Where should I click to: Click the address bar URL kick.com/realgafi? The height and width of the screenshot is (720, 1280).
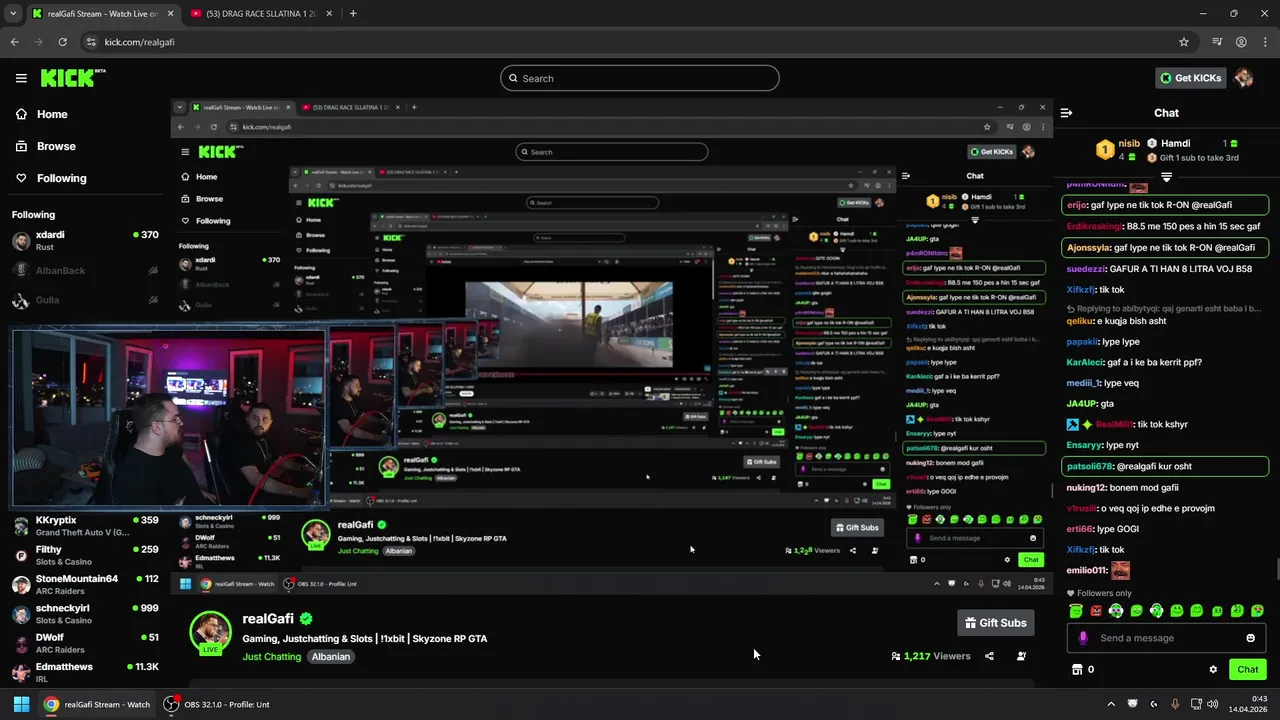pos(139,42)
